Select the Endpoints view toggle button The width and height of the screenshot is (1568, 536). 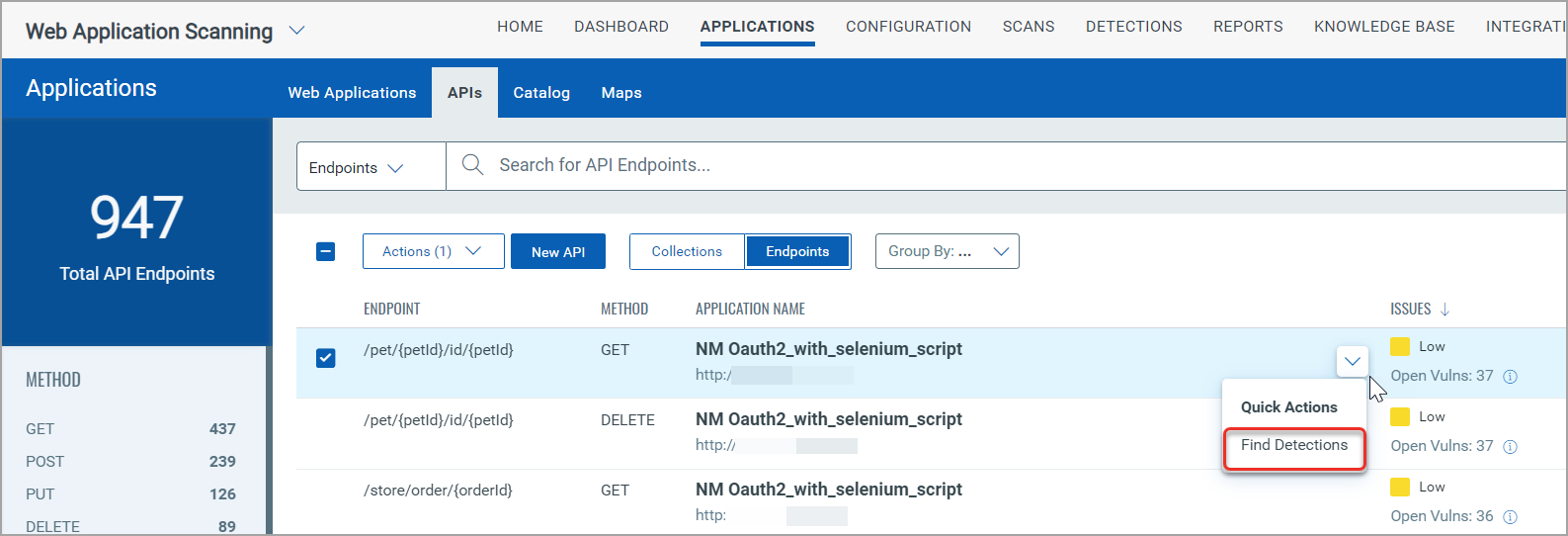point(797,251)
